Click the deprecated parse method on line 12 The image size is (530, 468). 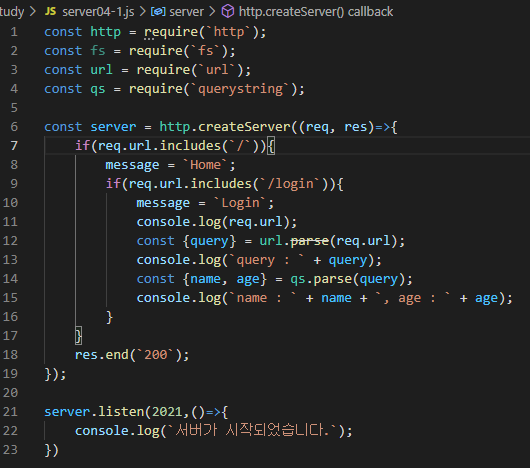tap(310, 241)
